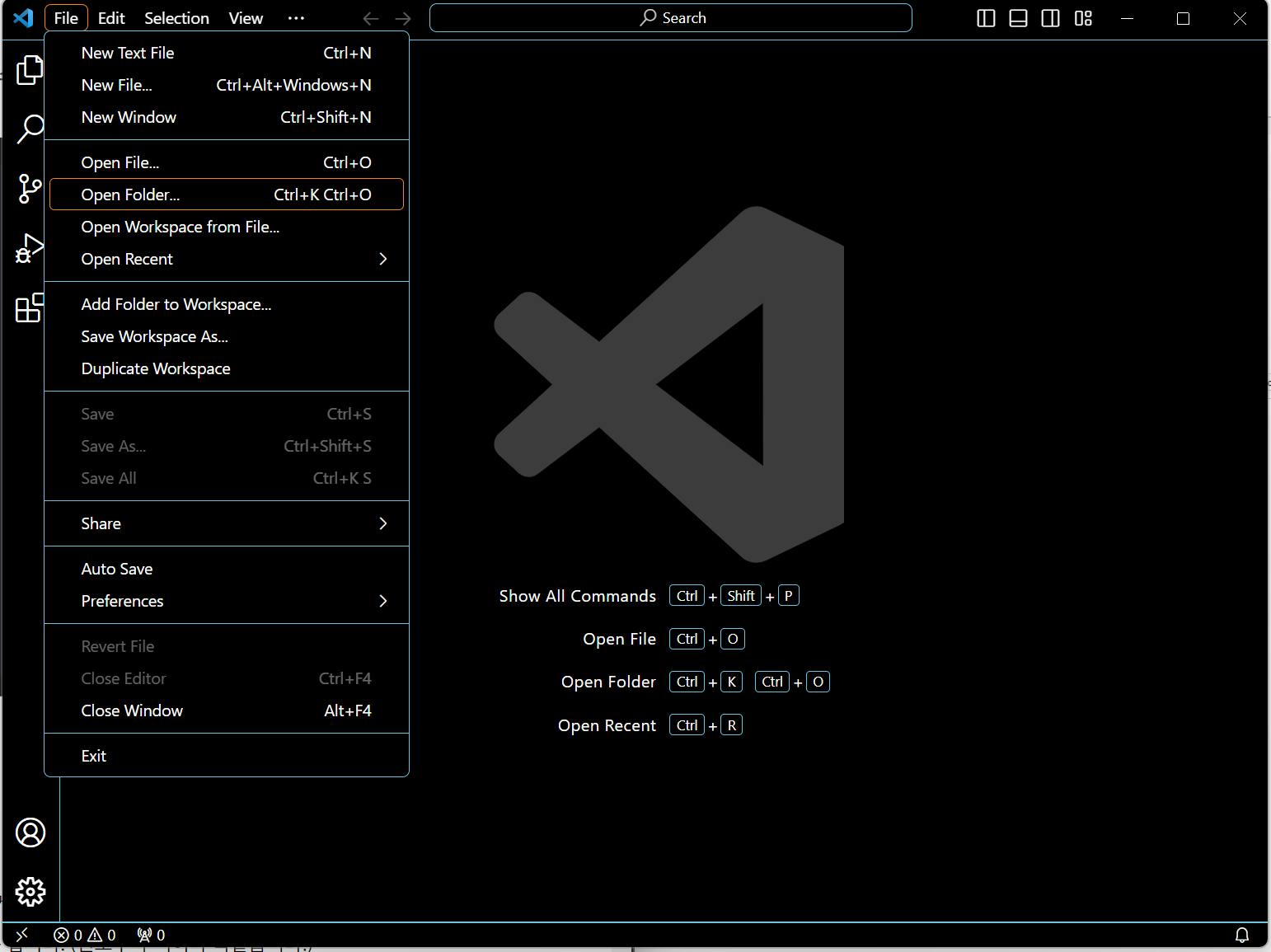Image resolution: width=1271 pixels, height=952 pixels.
Task: Select Exit from the File menu
Action: pyautogui.click(x=227, y=756)
